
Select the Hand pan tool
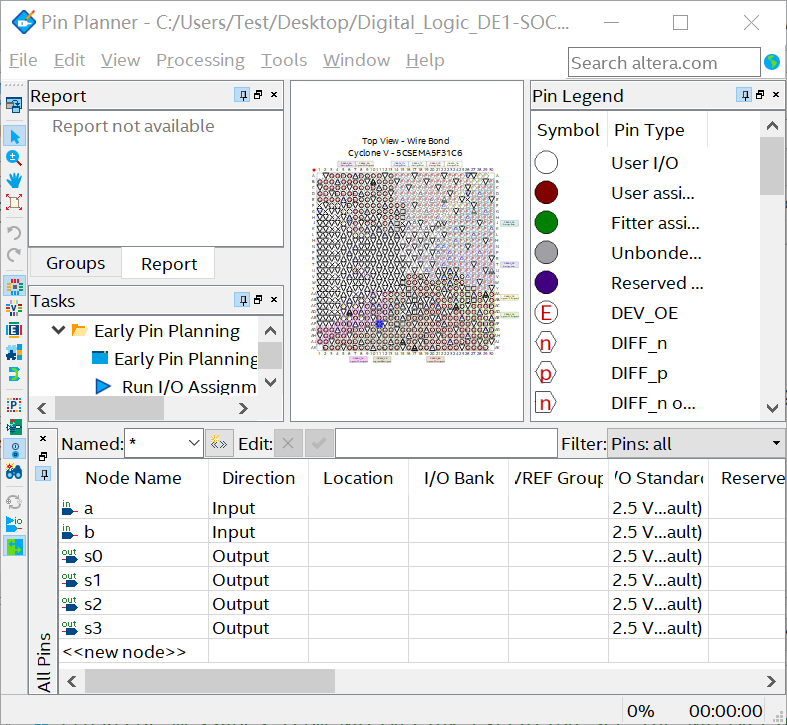(14, 180)
